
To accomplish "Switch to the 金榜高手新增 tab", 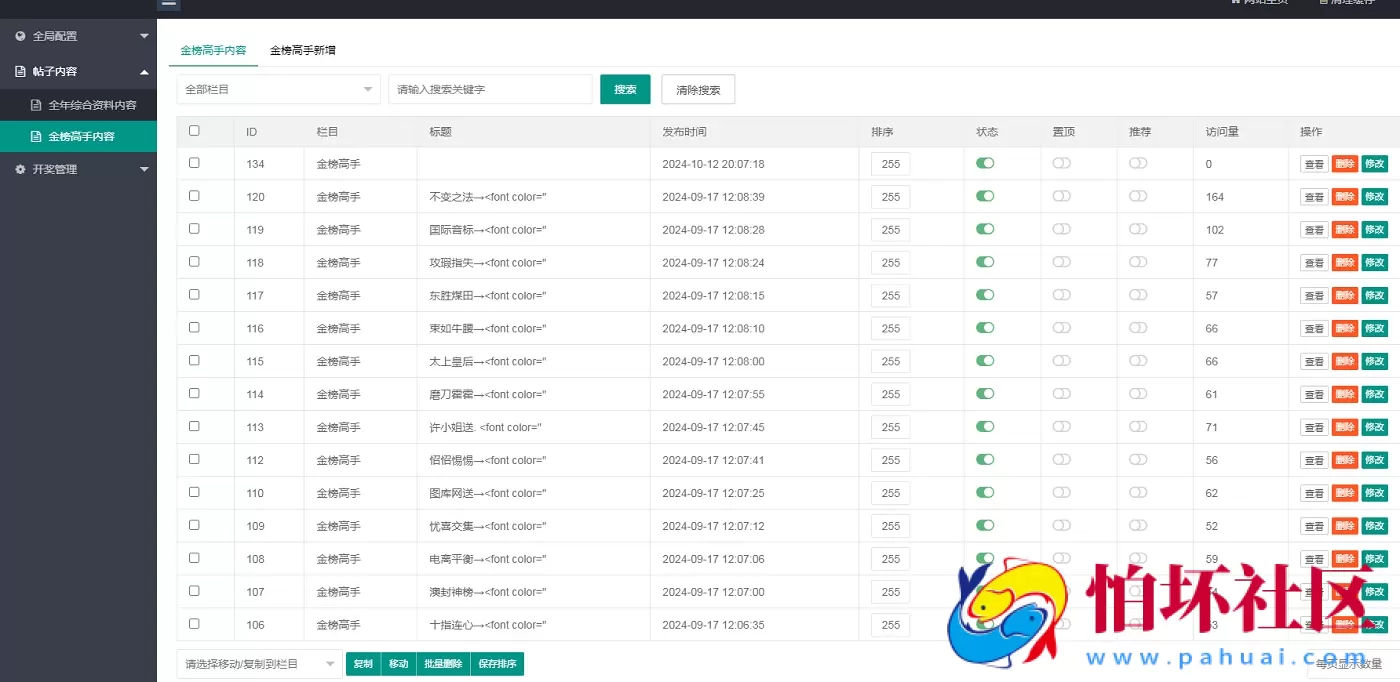I will coord(303,50).
